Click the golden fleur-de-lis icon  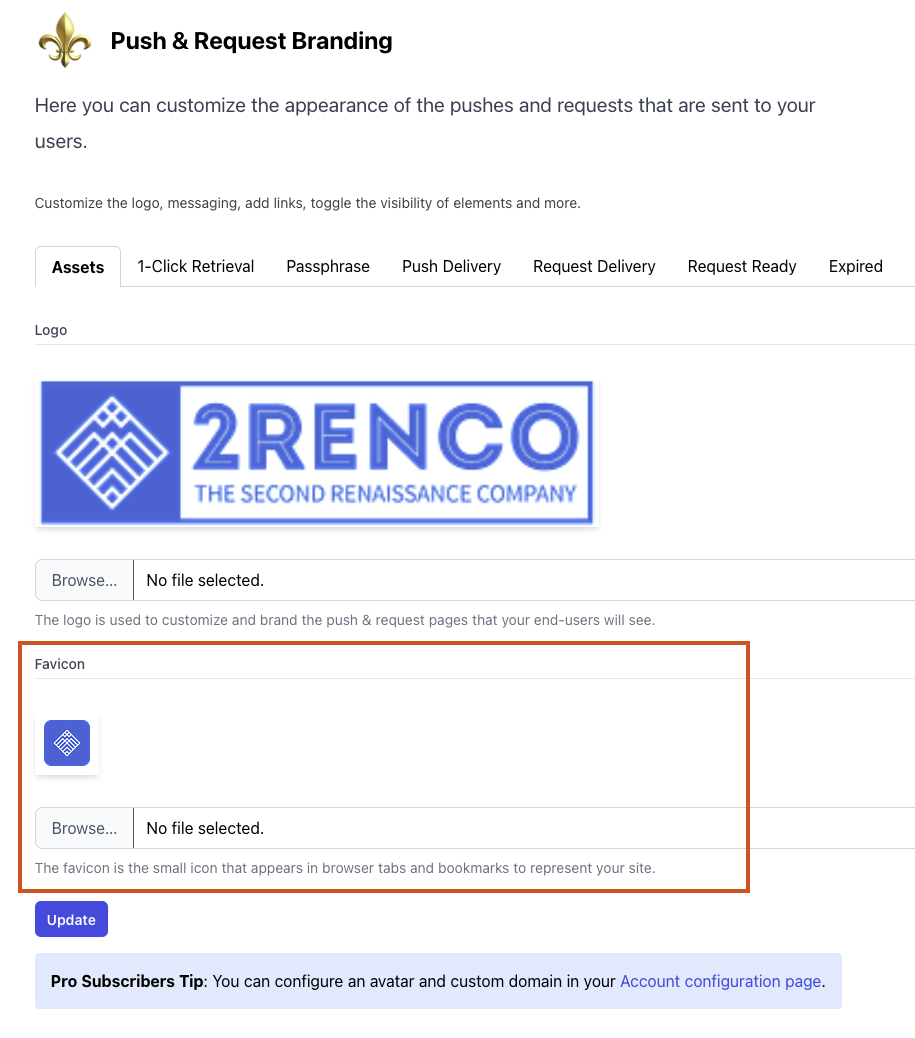pyautogui.click(x=65, y=41)
